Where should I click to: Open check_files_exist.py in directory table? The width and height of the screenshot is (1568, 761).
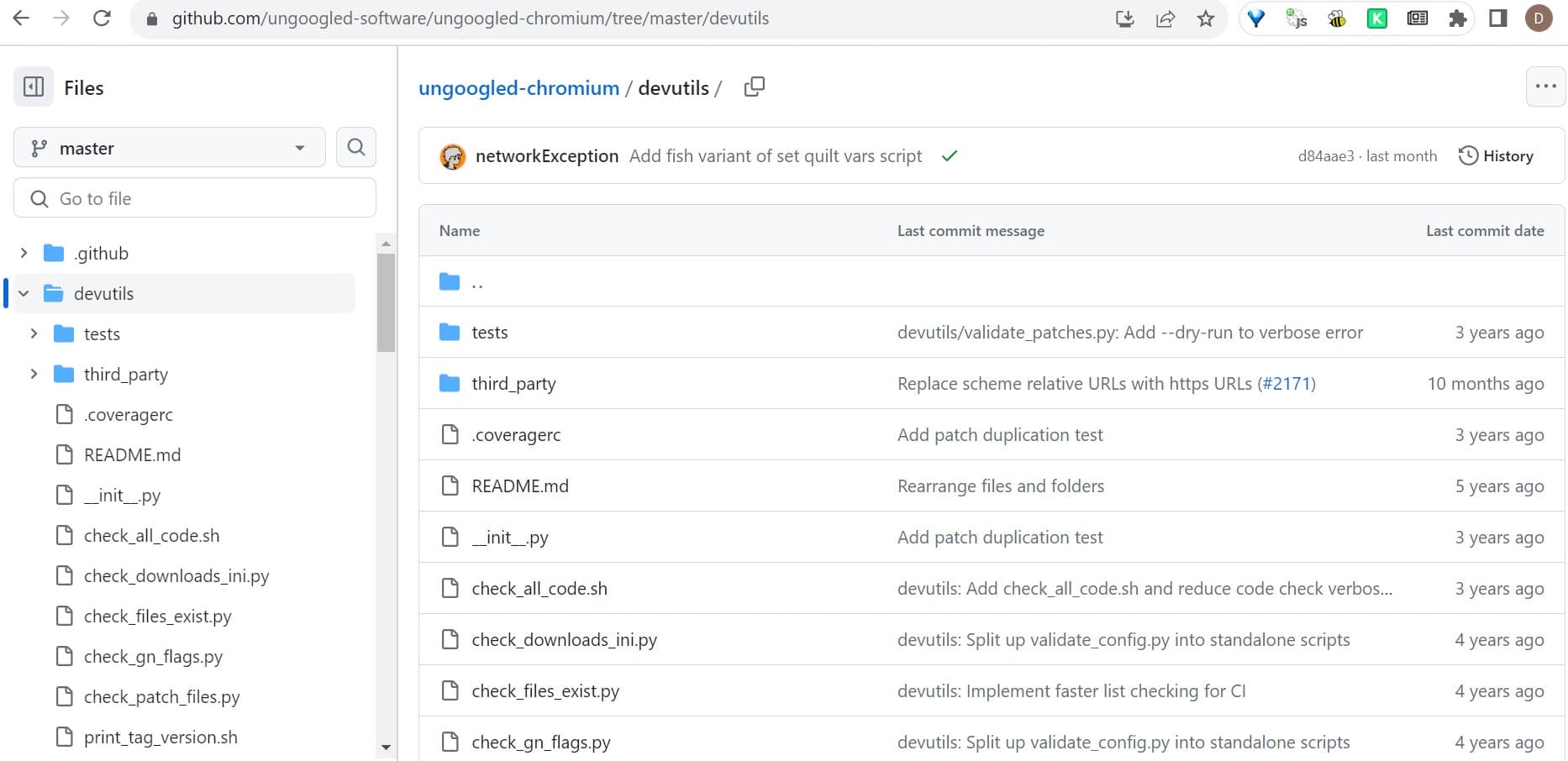(x=545, y=691)
